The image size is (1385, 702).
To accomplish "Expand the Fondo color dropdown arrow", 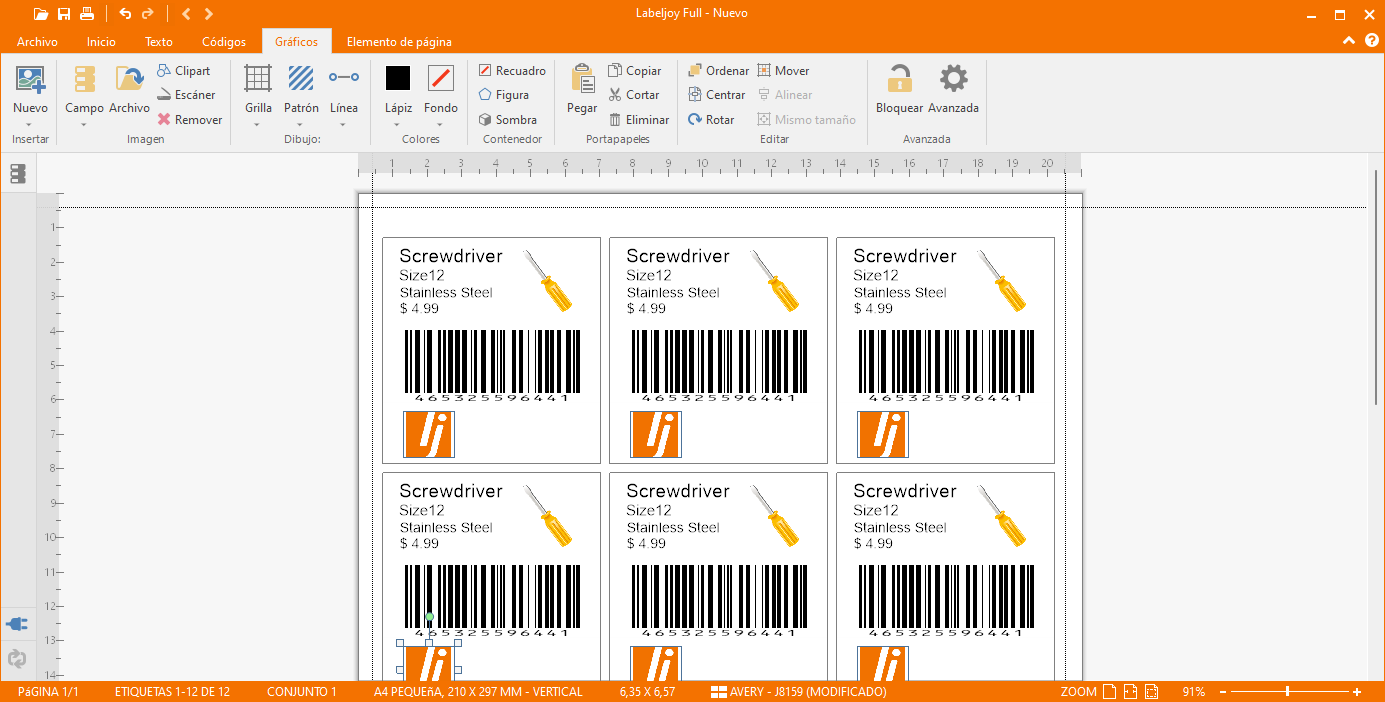I will tap(441, 125).
